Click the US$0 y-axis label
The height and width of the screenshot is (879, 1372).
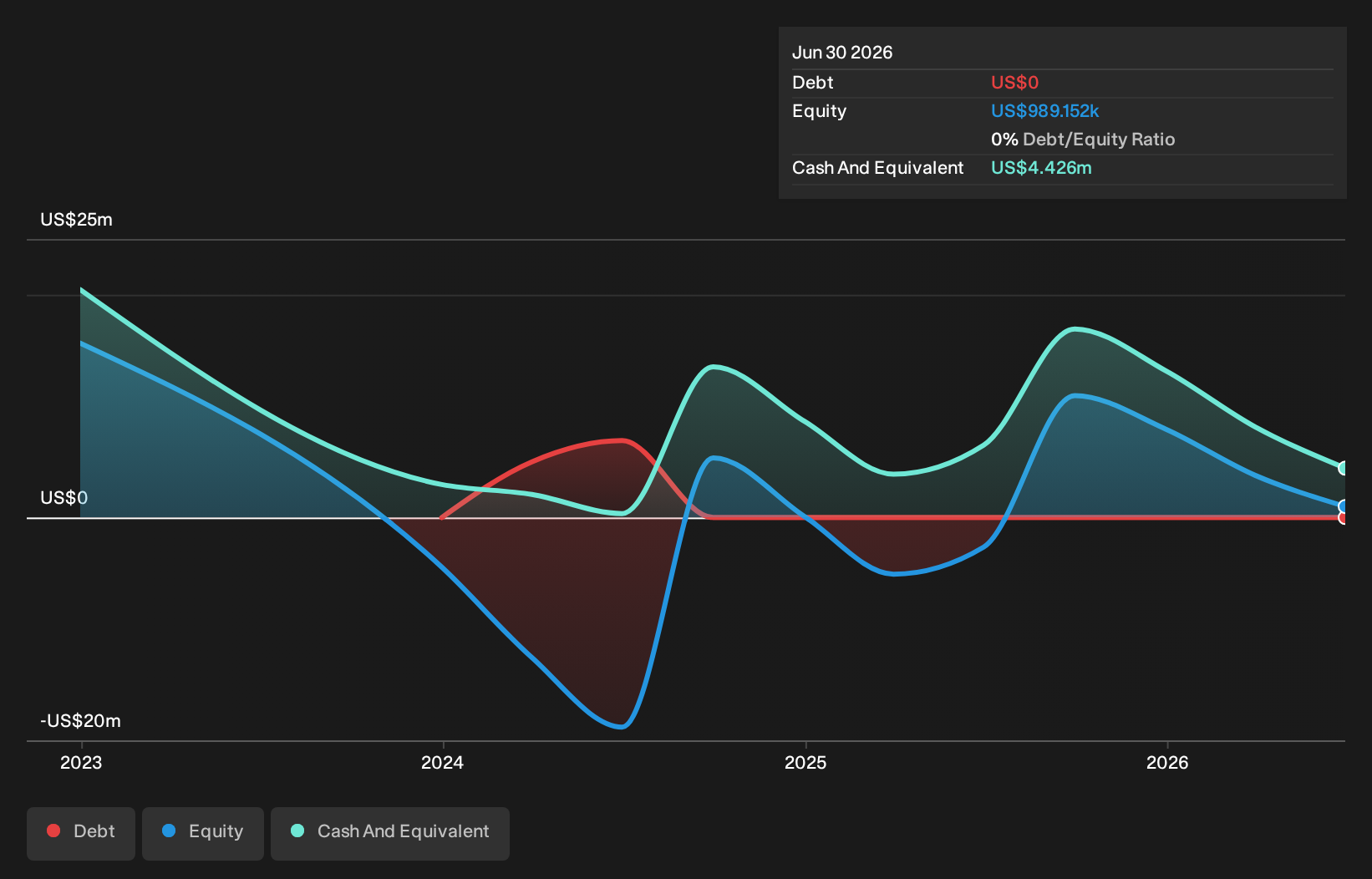point(64,498)
